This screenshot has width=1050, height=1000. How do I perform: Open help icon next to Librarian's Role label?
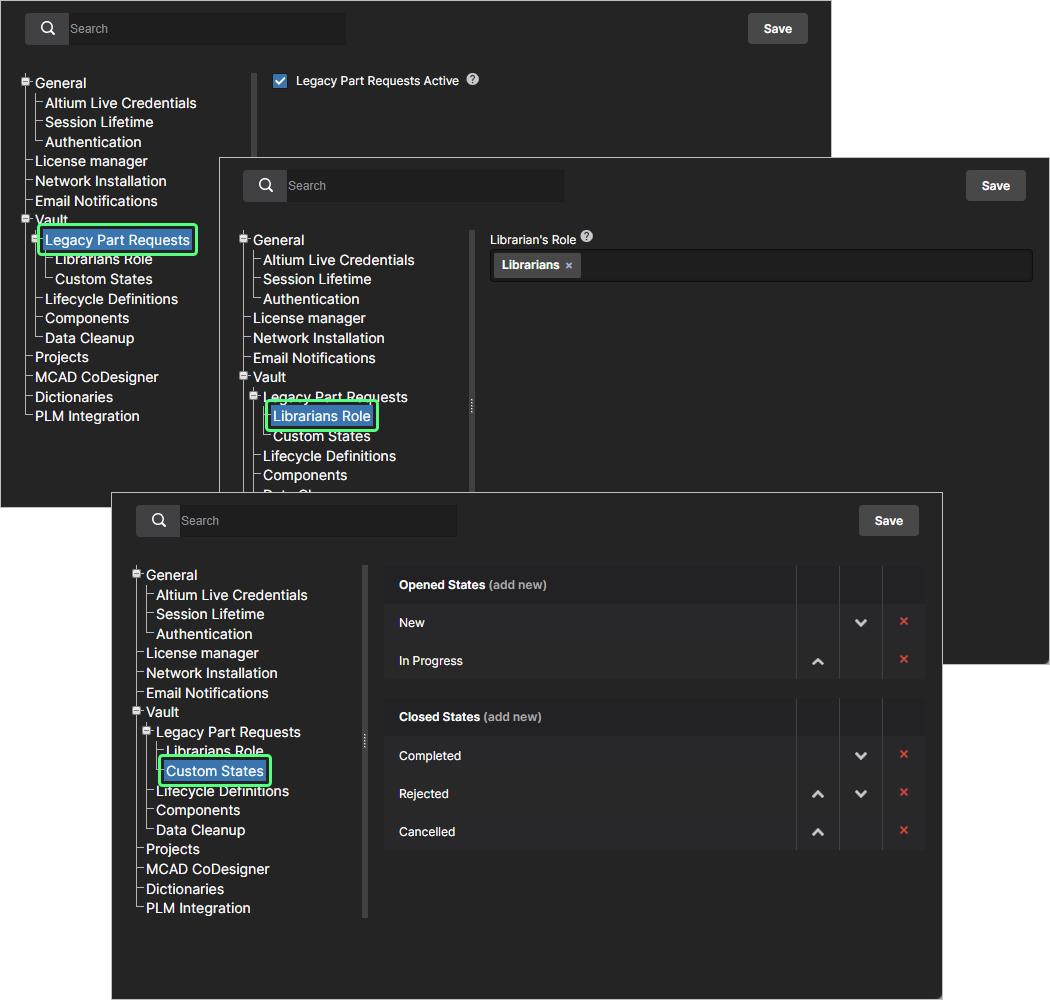click(x=587, y=236)
